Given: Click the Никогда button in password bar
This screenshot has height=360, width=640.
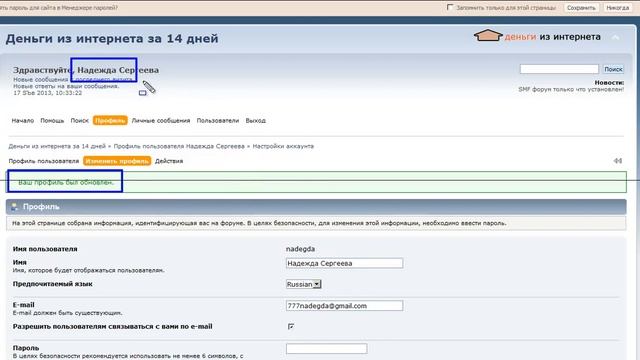Looking at the screenshot, I should tap(618, 7).
